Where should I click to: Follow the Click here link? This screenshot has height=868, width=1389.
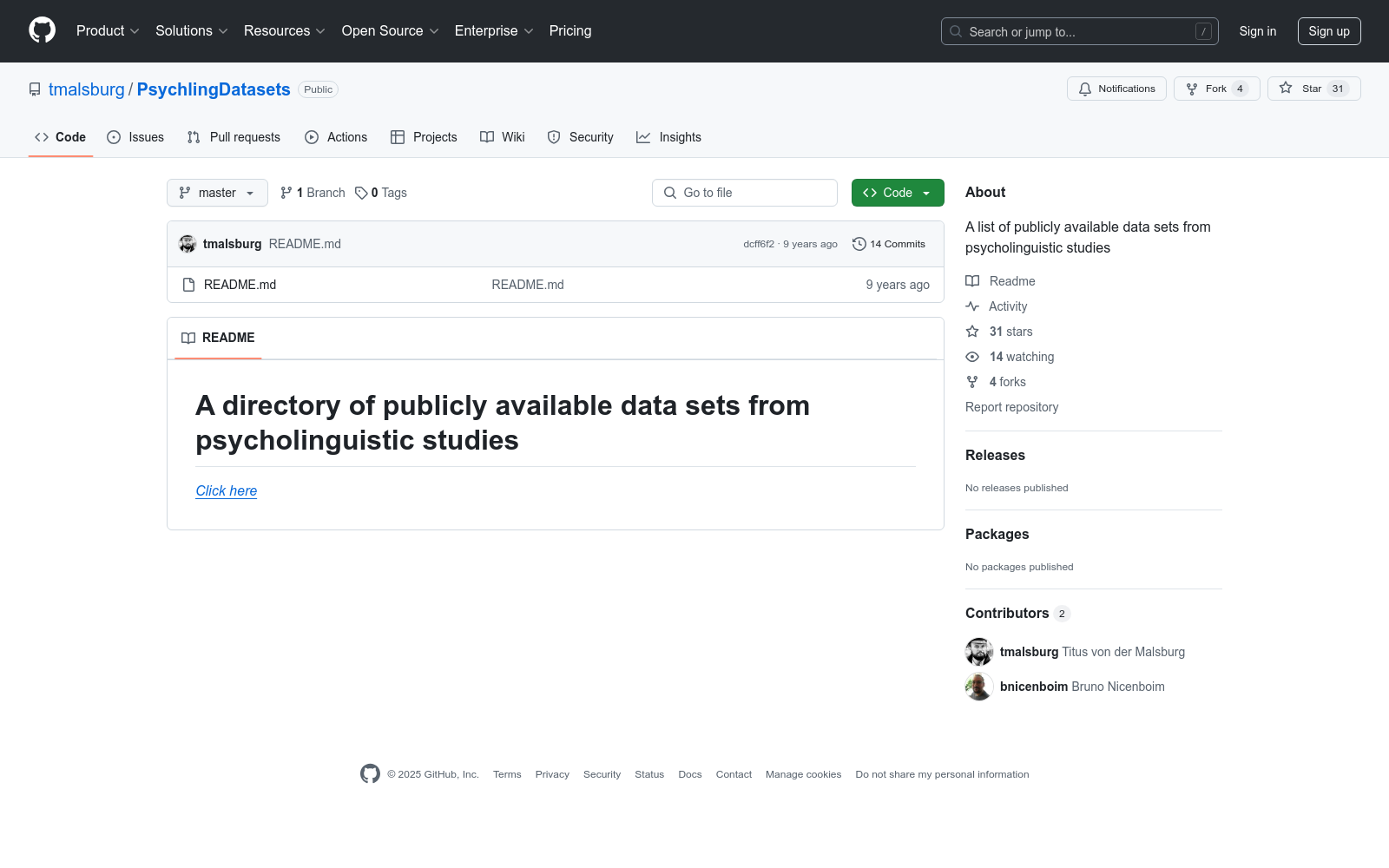[x=227, y=490]
